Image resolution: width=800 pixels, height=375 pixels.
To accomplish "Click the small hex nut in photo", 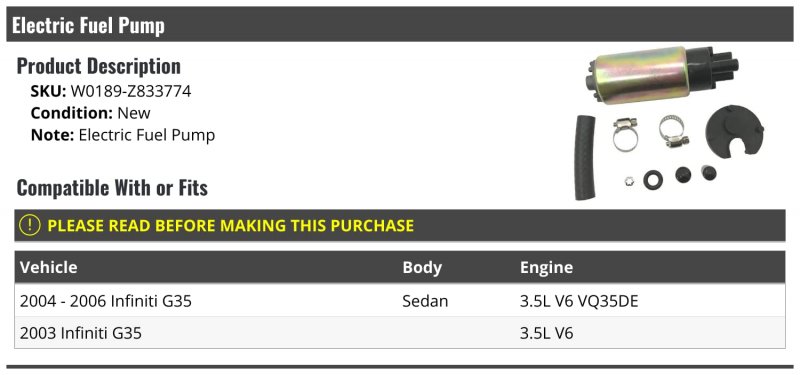I will click(x=630, y=180).
